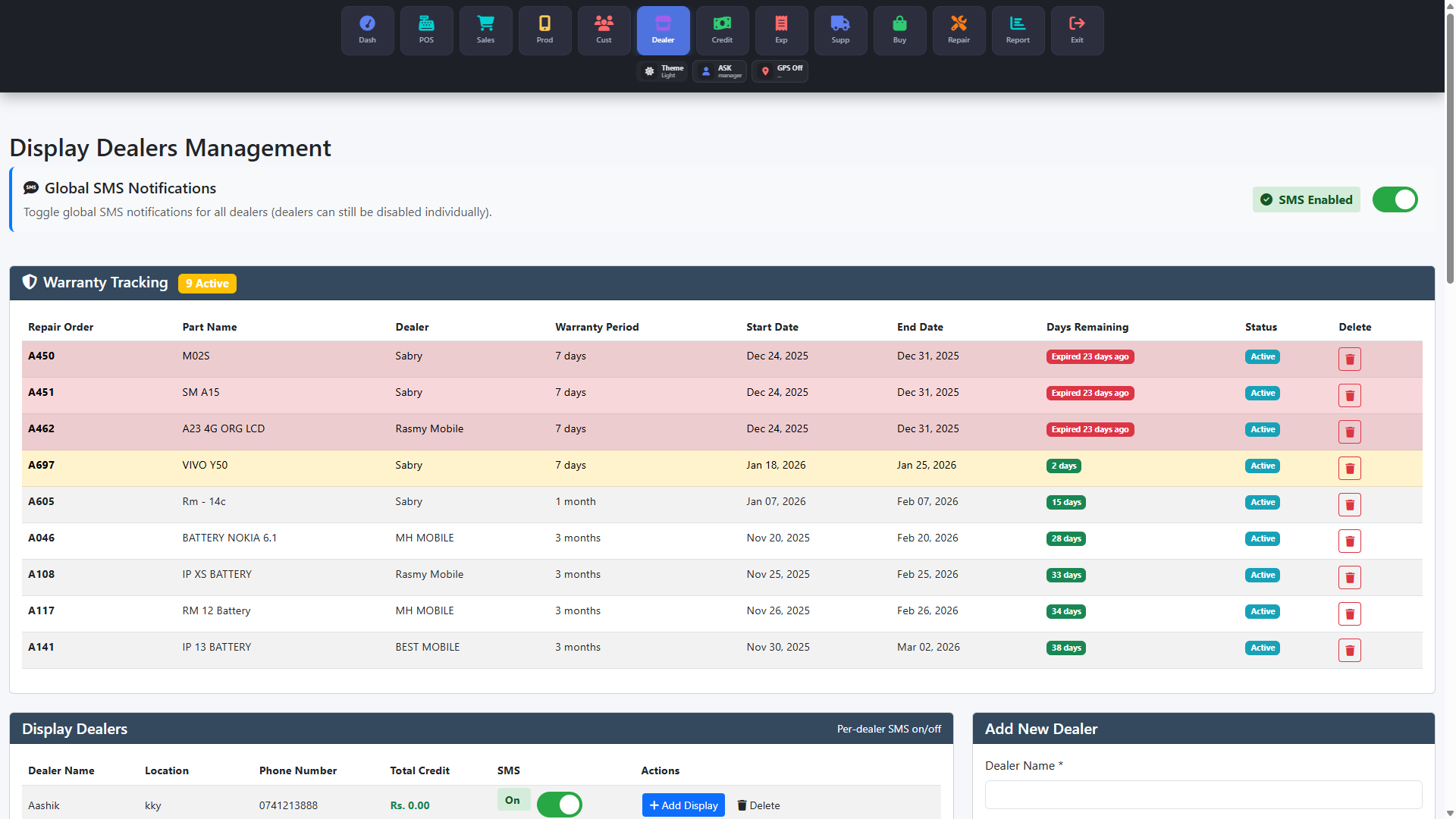Open the Repair tools icon
Image resolution: width=1456 pixels, height=819 pixels.
click(959, 30)
